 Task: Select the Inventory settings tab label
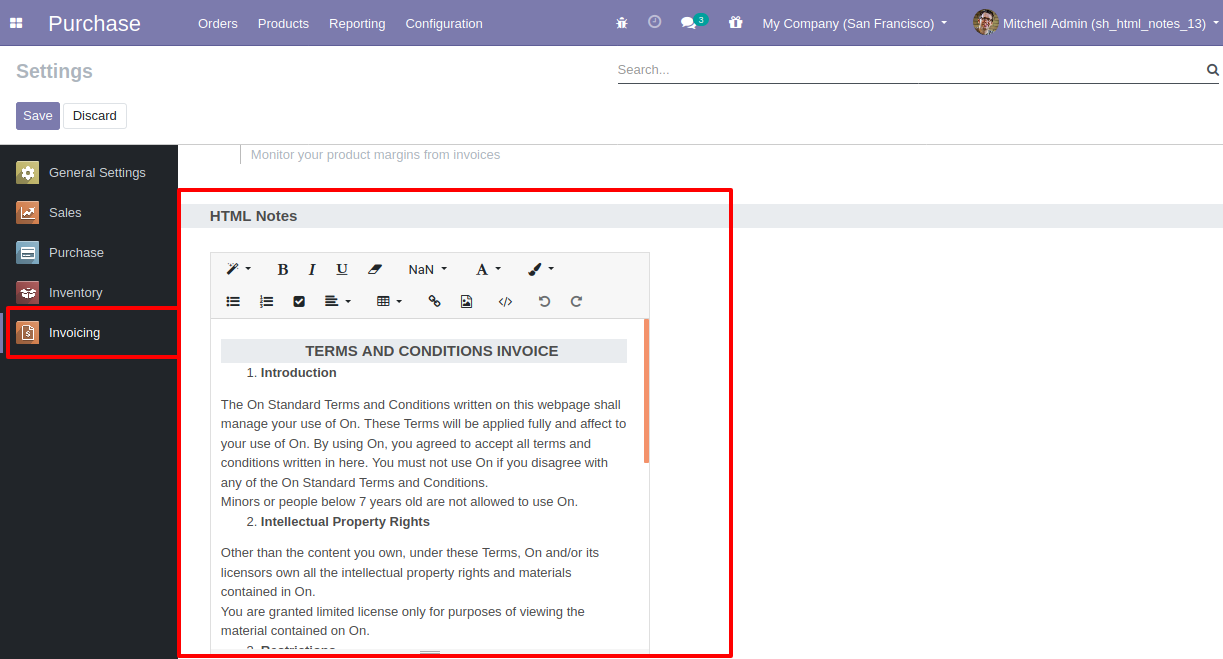pos(76,292)
